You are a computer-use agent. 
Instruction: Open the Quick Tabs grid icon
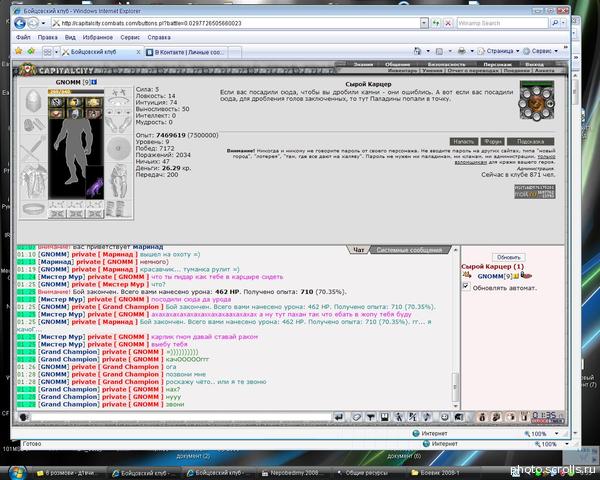click(47, 52)
